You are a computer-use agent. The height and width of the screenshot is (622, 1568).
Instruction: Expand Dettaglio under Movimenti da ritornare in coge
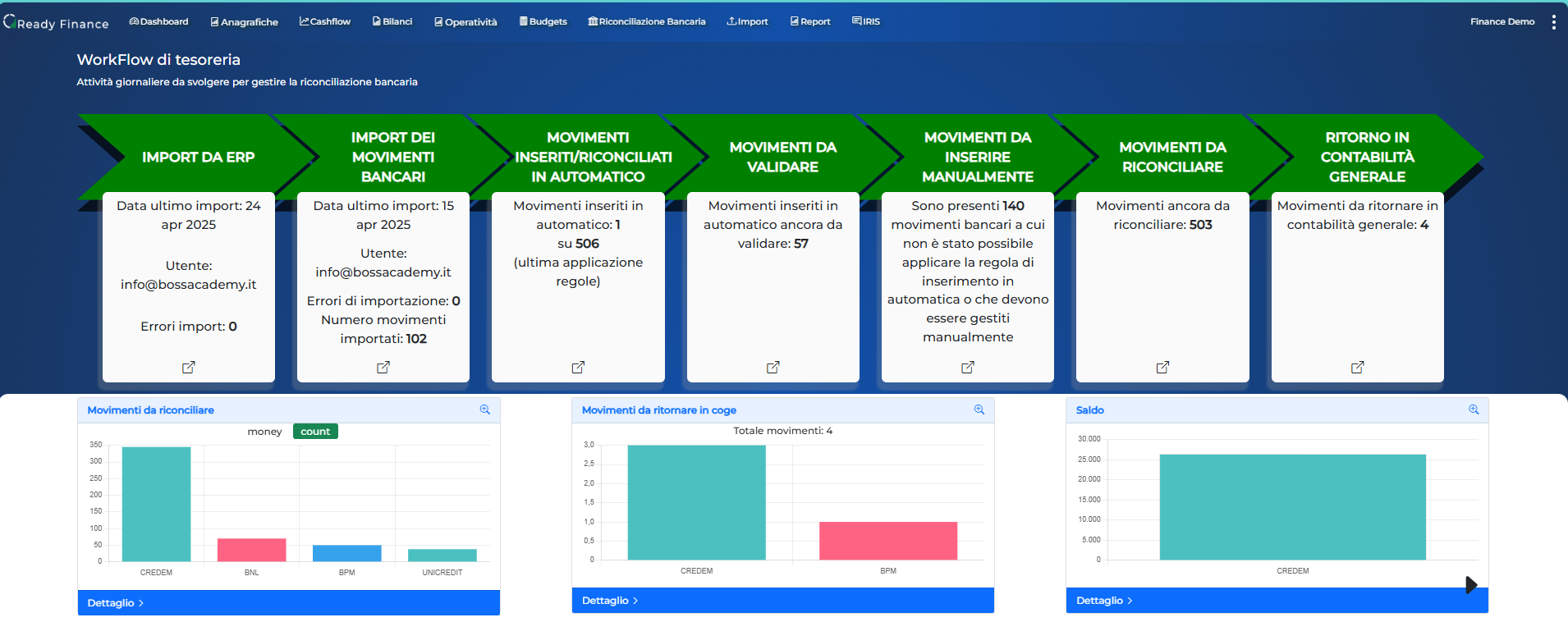610,601
